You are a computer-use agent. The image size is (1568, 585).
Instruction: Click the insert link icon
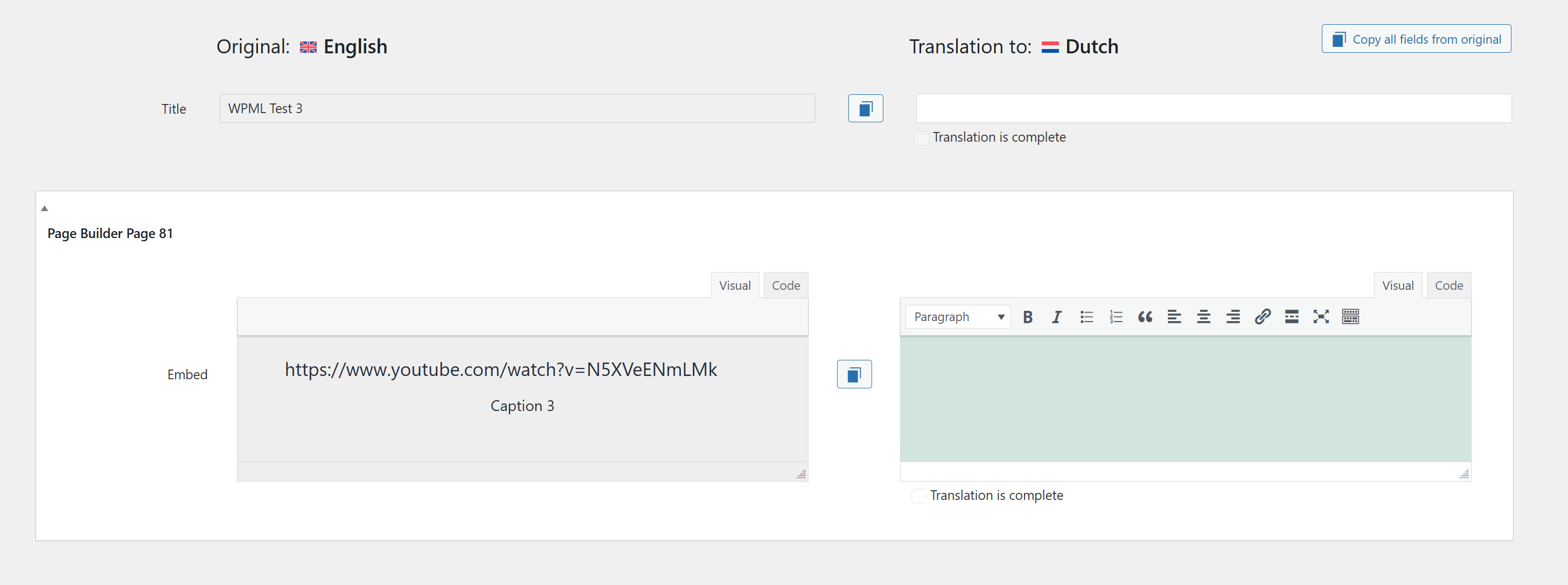[x=1263, y=317]
